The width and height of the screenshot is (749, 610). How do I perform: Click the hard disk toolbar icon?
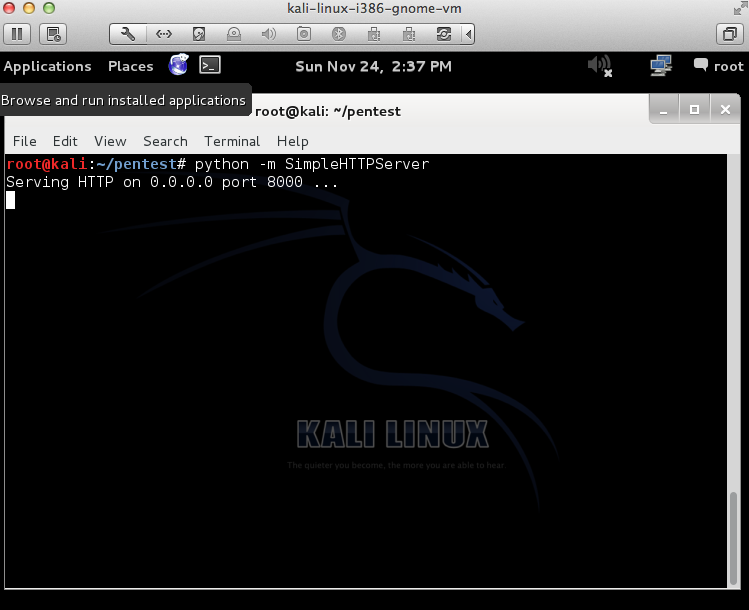tap(199, 34)
